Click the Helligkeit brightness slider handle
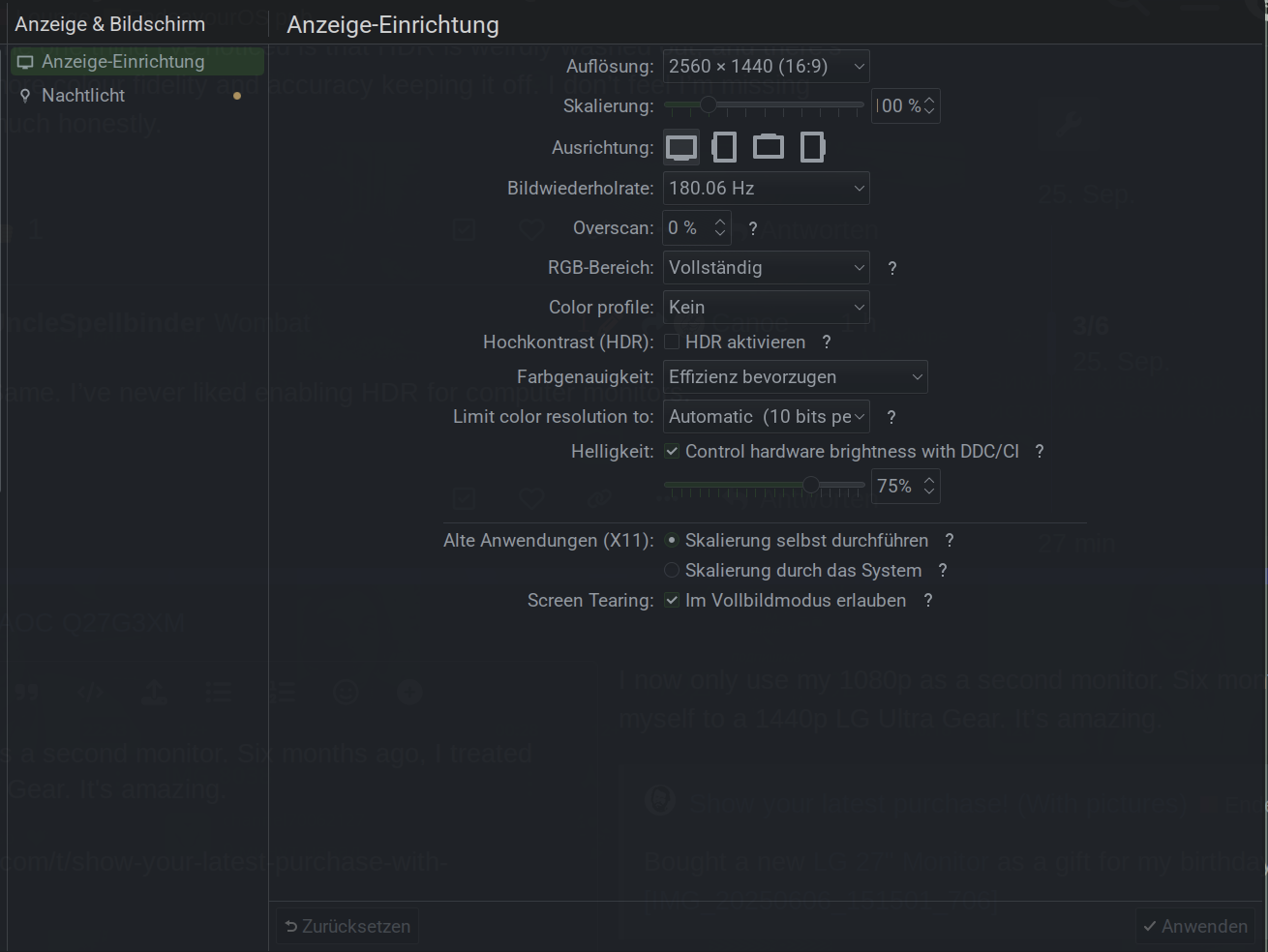Screen dimensions: 1268x952 pos(811,486)
